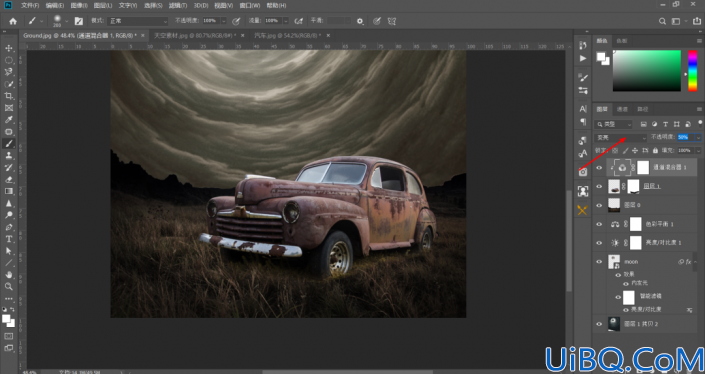Toggle pressure for opacity icon

[236, 21]
